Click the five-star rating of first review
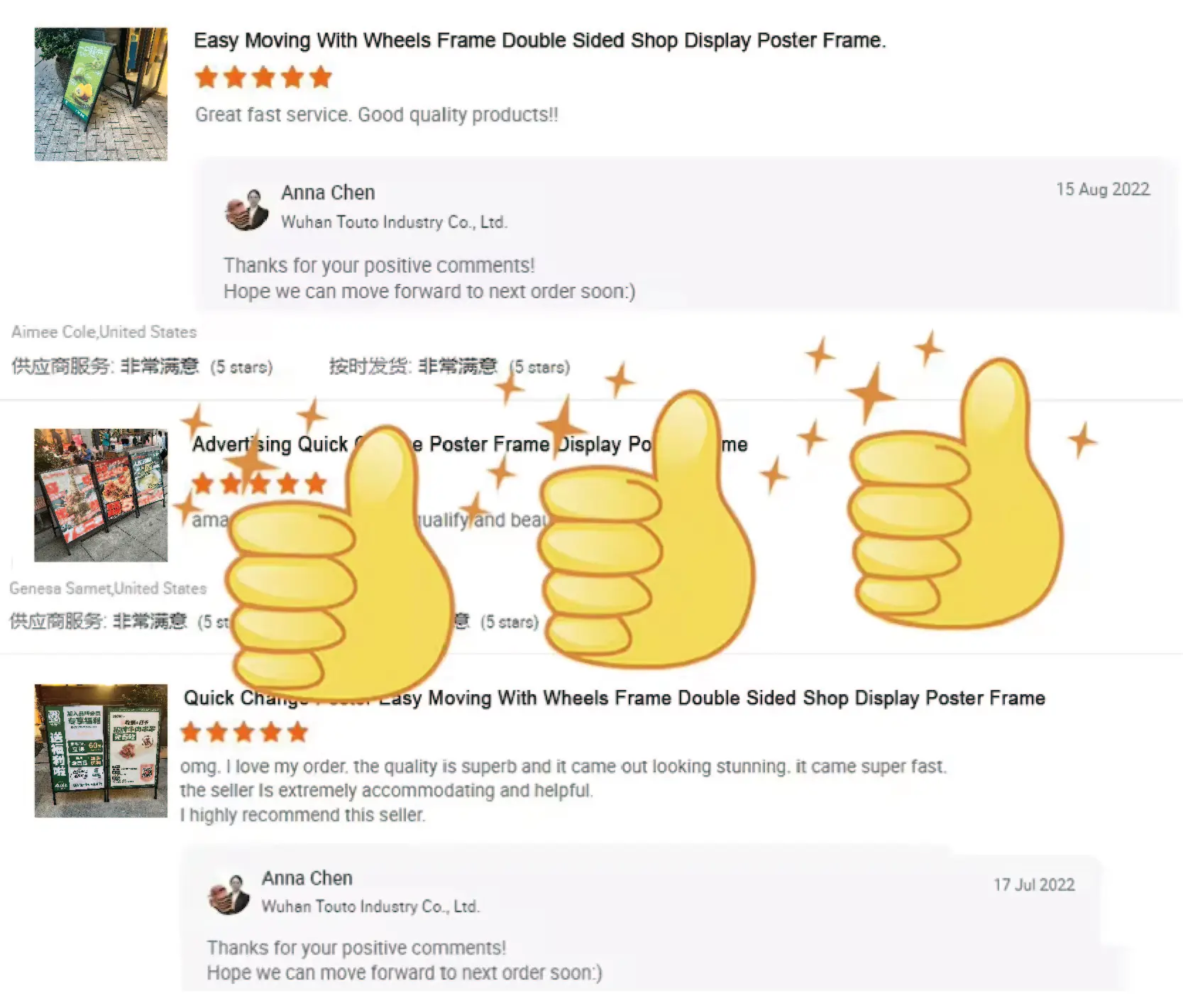This screenshot has height=1008, width=1183. coord(263,77)
